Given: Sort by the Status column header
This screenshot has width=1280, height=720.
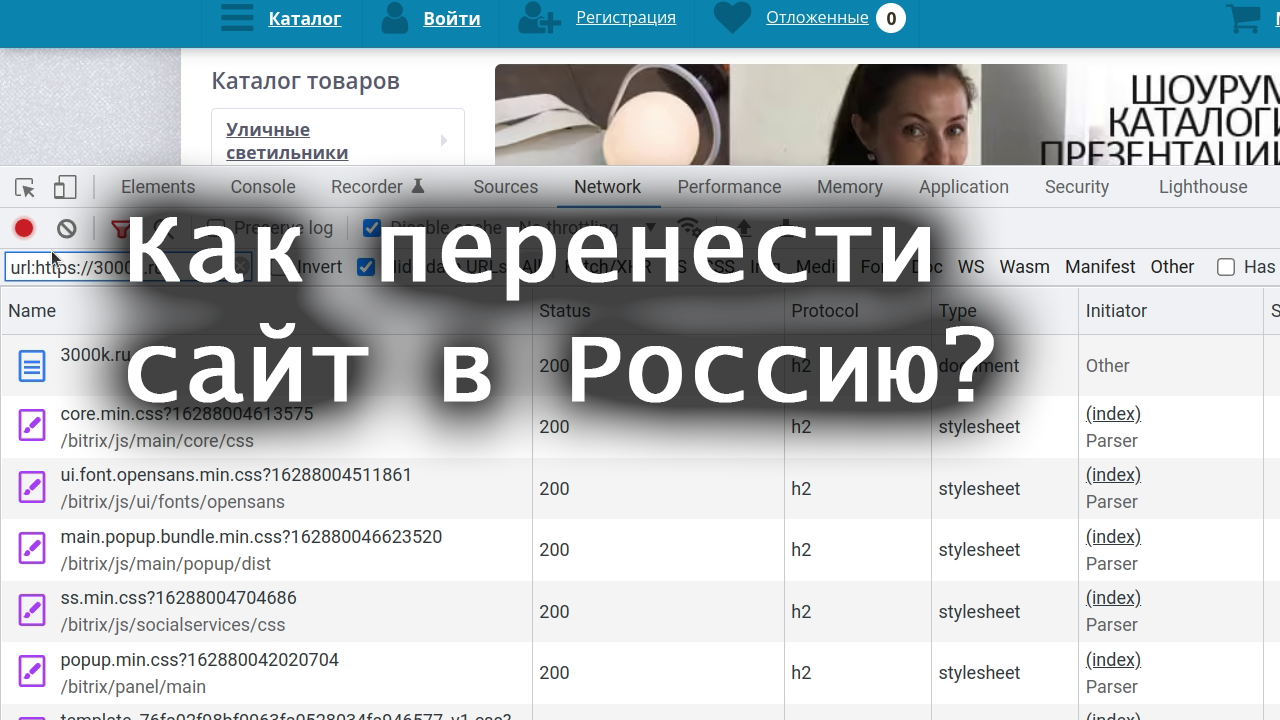Looking at the screenshot, I should pos(658,311).
